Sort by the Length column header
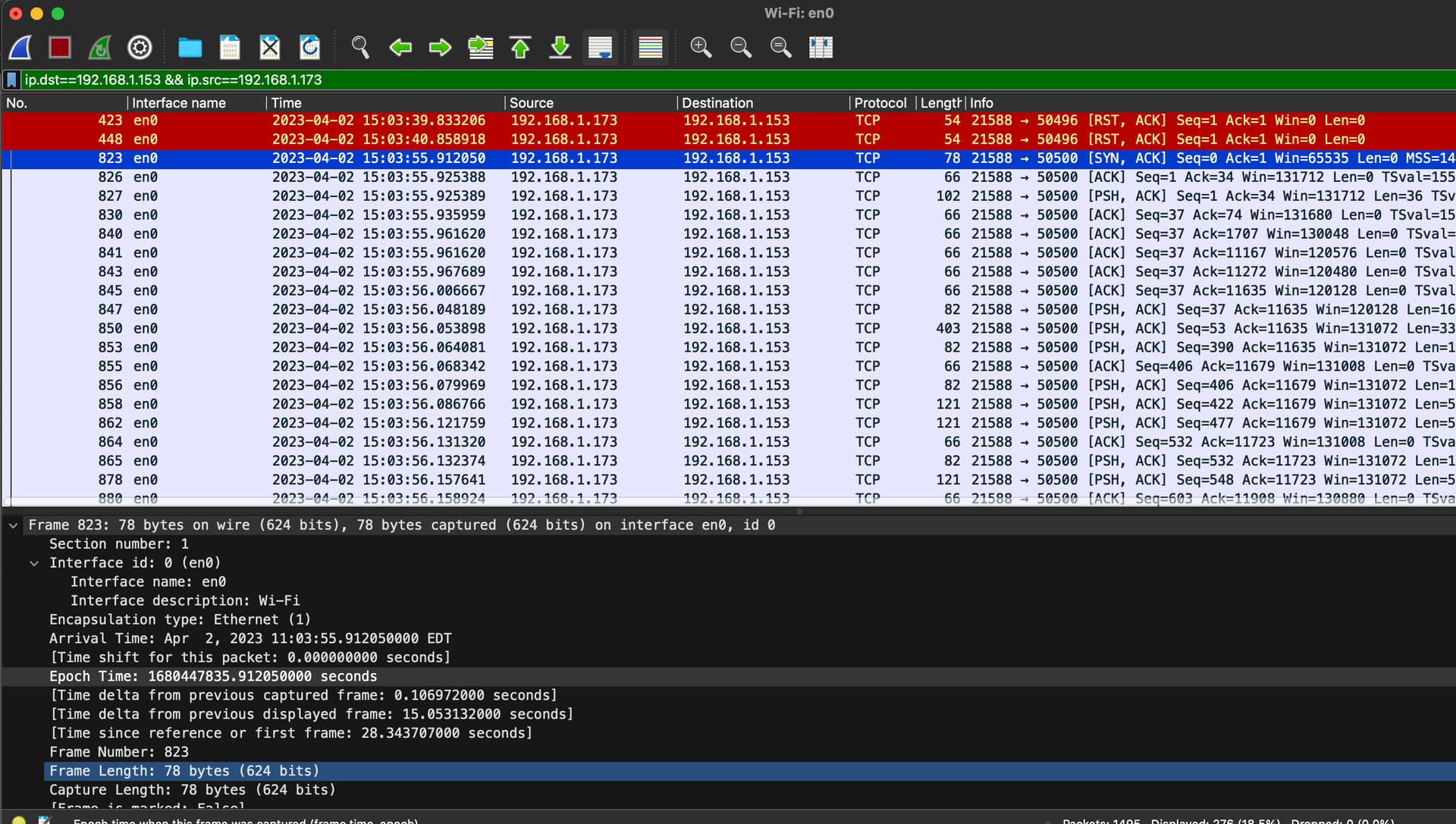 [940, 103]
